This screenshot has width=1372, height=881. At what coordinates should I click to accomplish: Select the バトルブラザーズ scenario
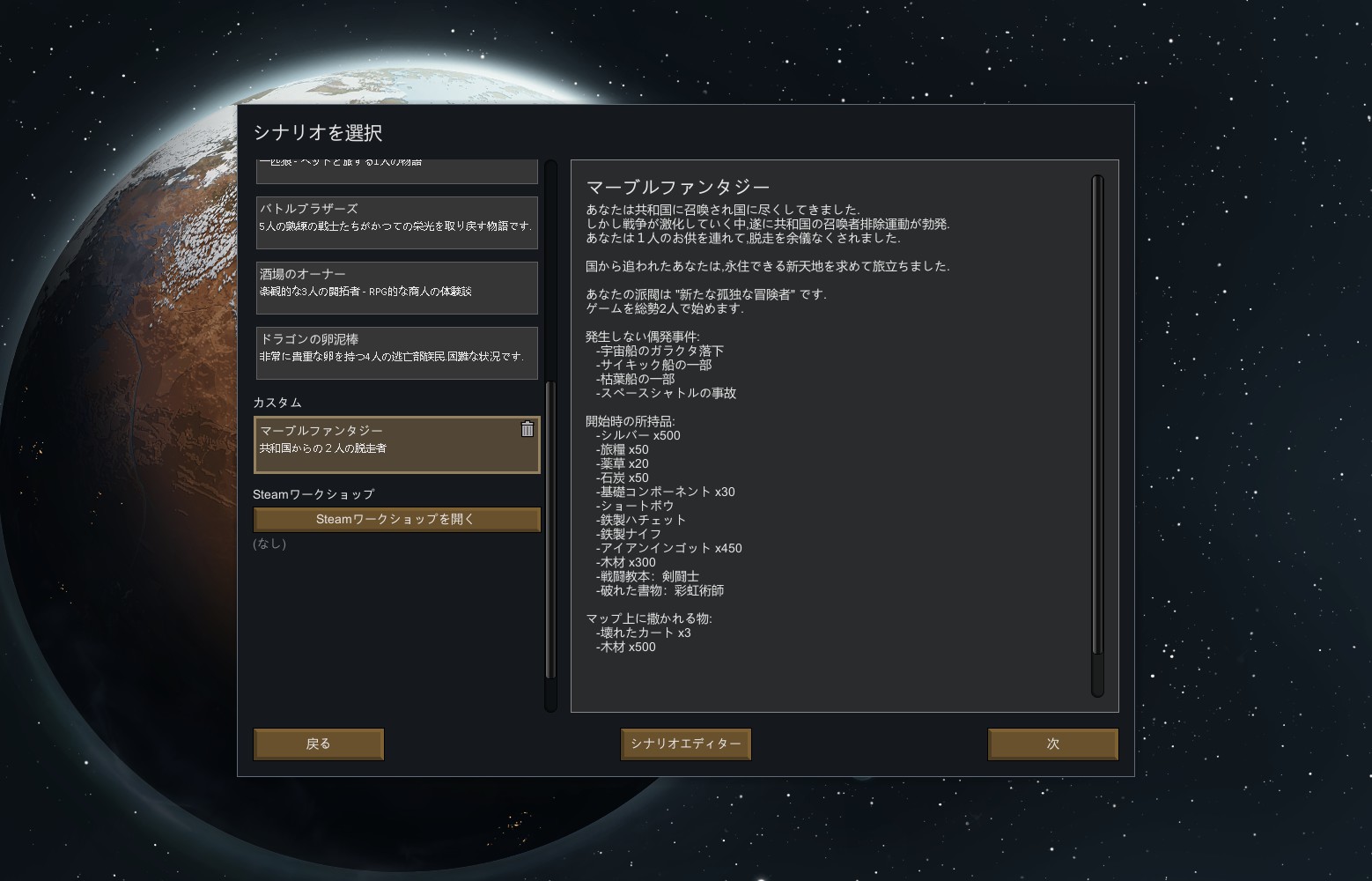coord(397,223)
